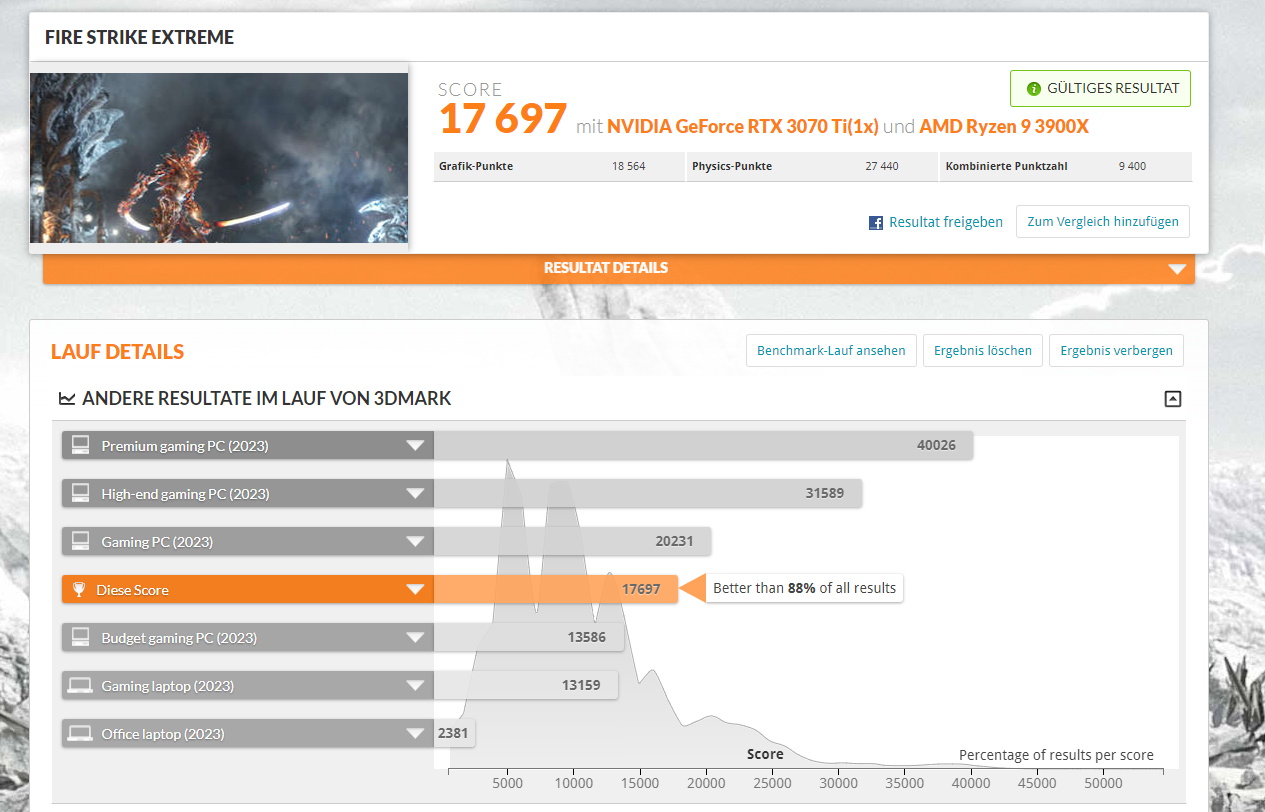This screenshot has height=812, width=1265.
Task: Click the green valid result info icon
Action: click(x=1034, y=88)
